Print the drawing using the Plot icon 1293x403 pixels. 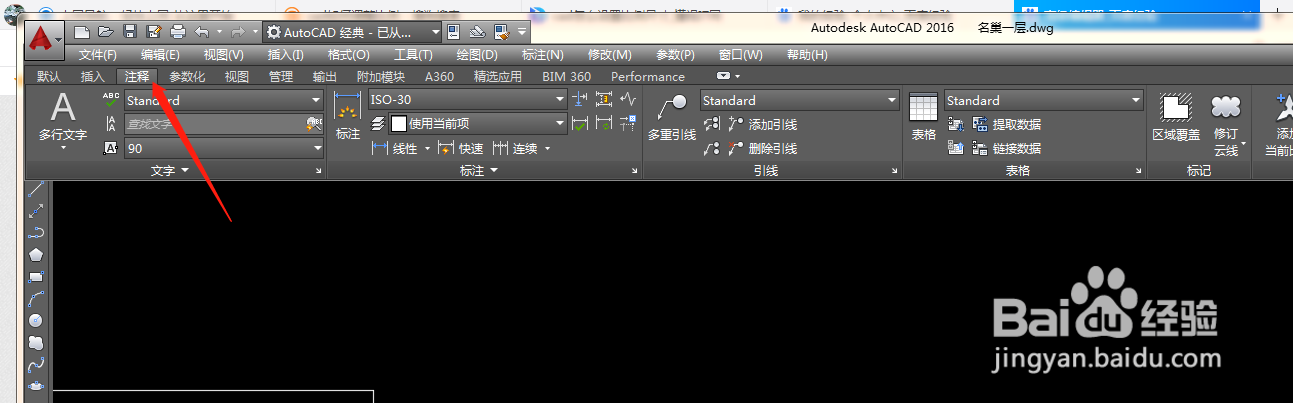point(177,32)
